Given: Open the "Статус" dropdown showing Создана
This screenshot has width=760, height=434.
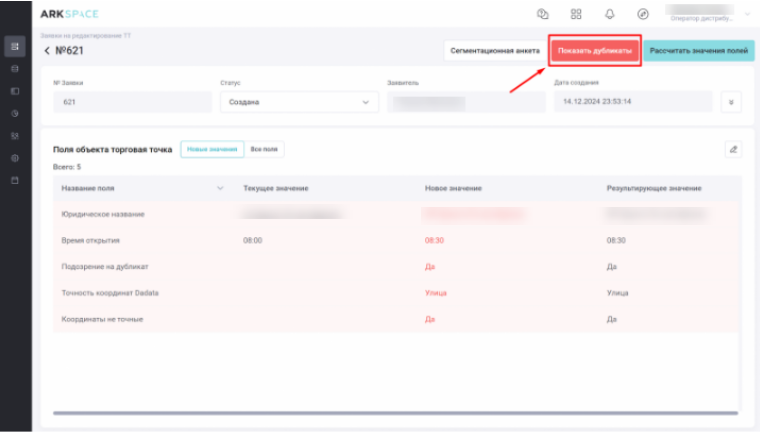Looking at the screenshot, I should coord(299,102).
